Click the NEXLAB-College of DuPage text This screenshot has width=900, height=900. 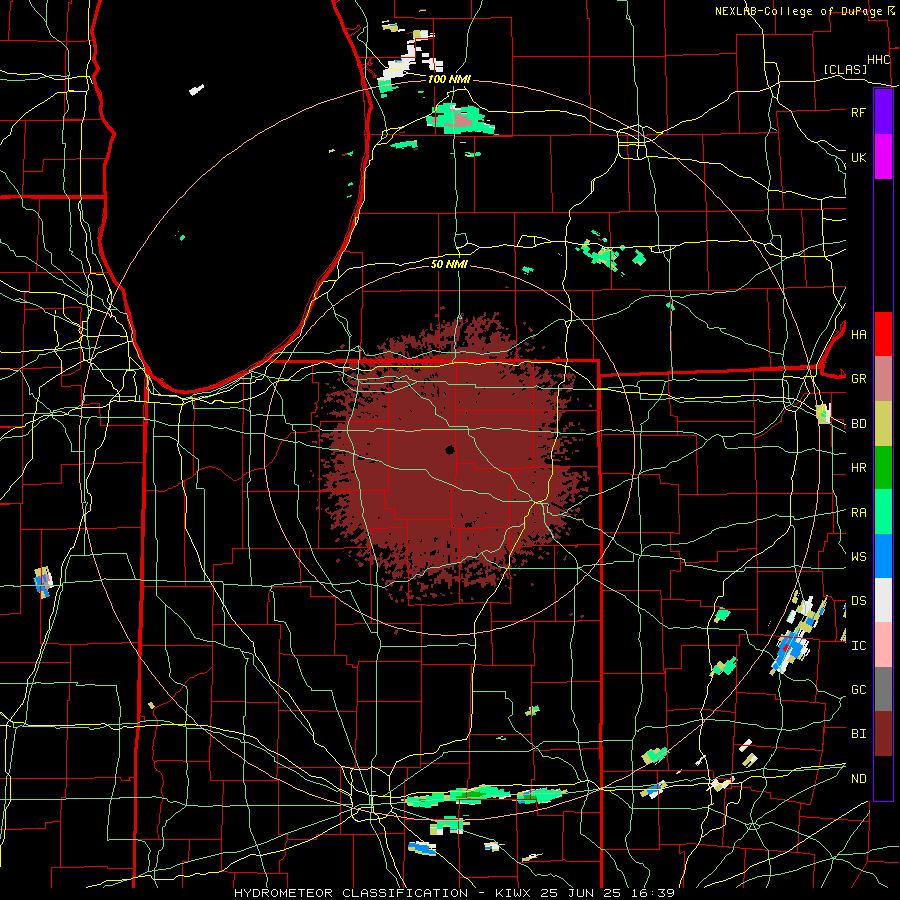click(x=797, y=11)
